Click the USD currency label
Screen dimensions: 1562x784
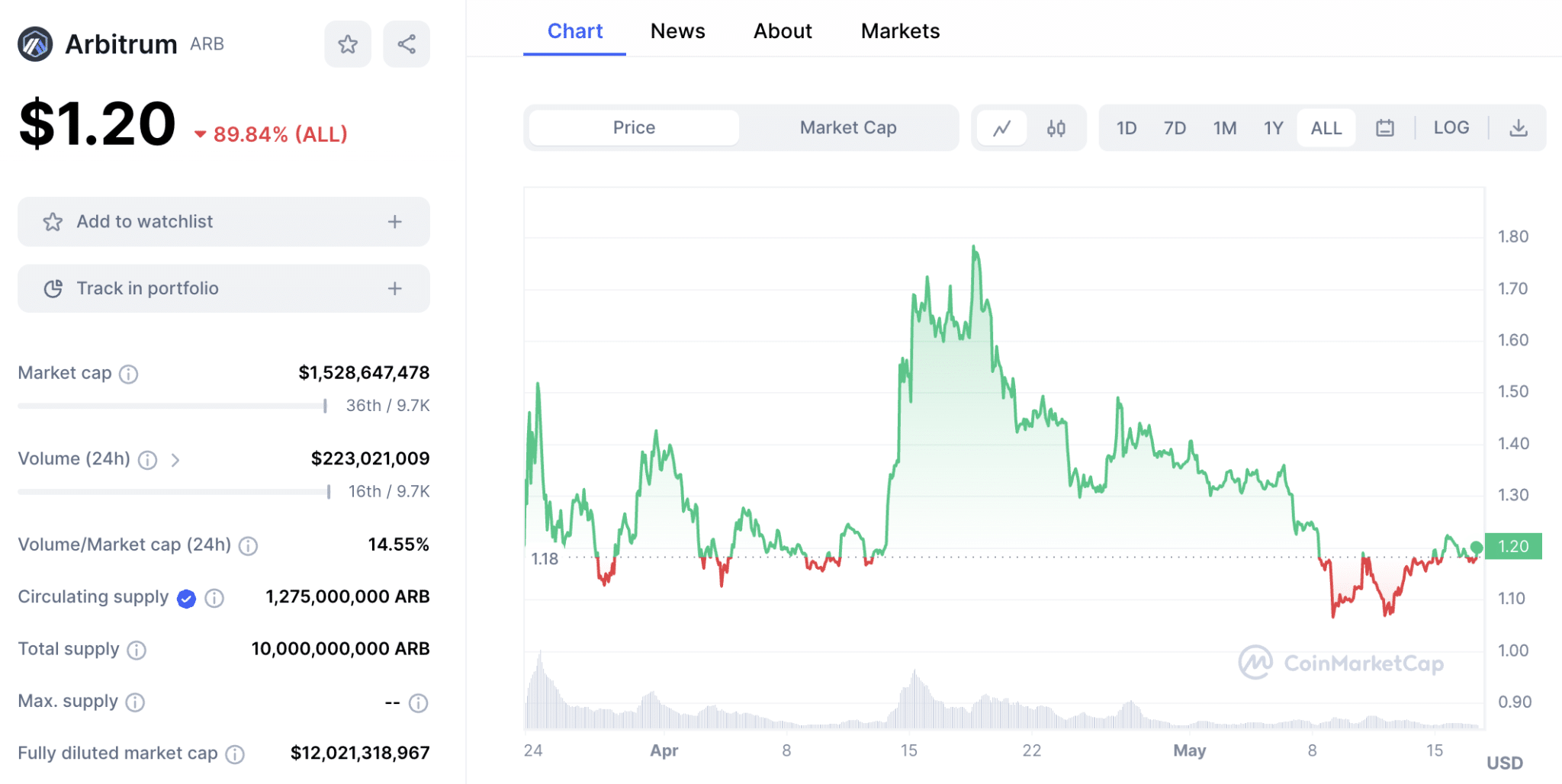pos(1504,763)
